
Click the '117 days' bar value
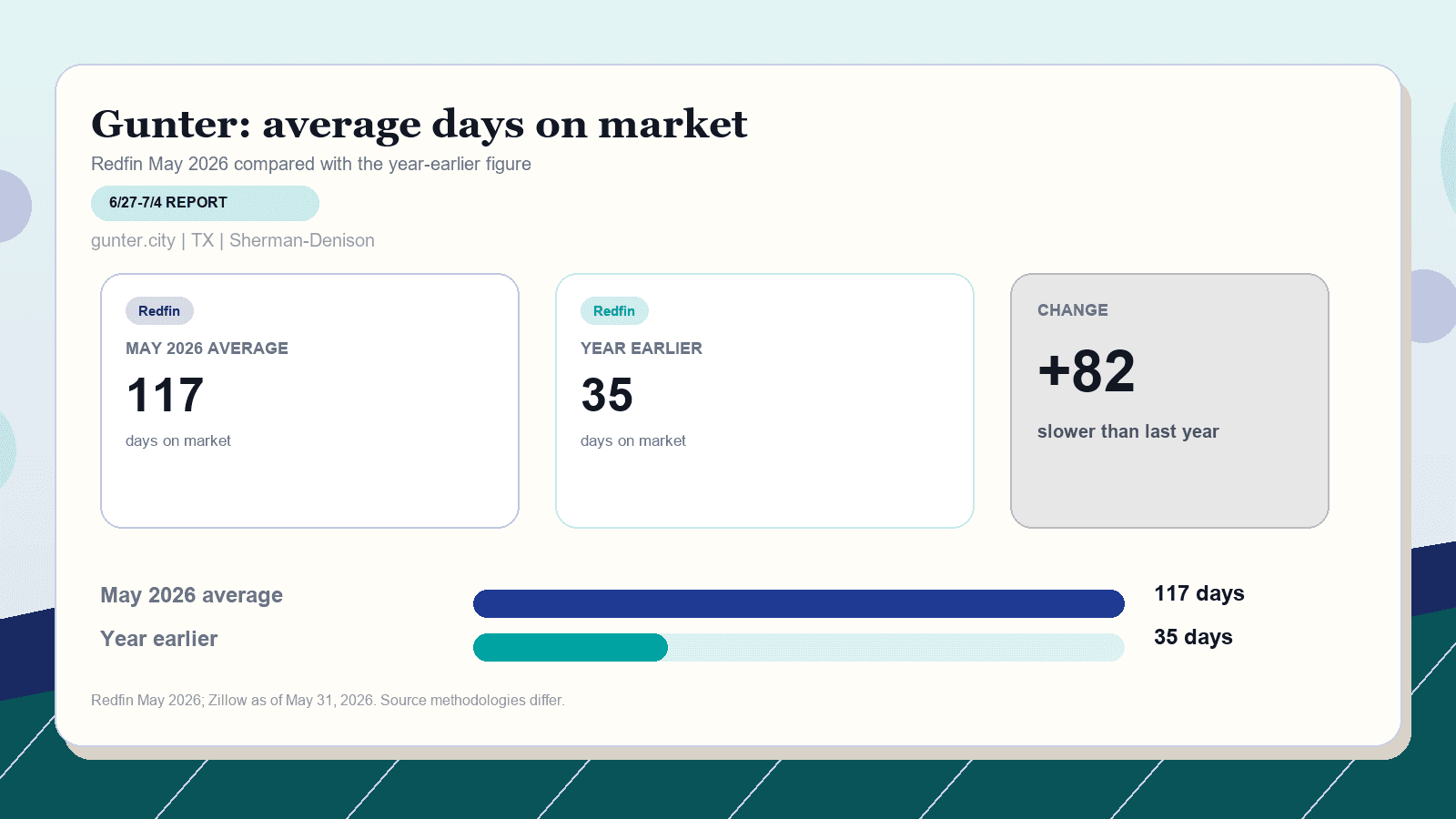click(x=1199, y=593)
